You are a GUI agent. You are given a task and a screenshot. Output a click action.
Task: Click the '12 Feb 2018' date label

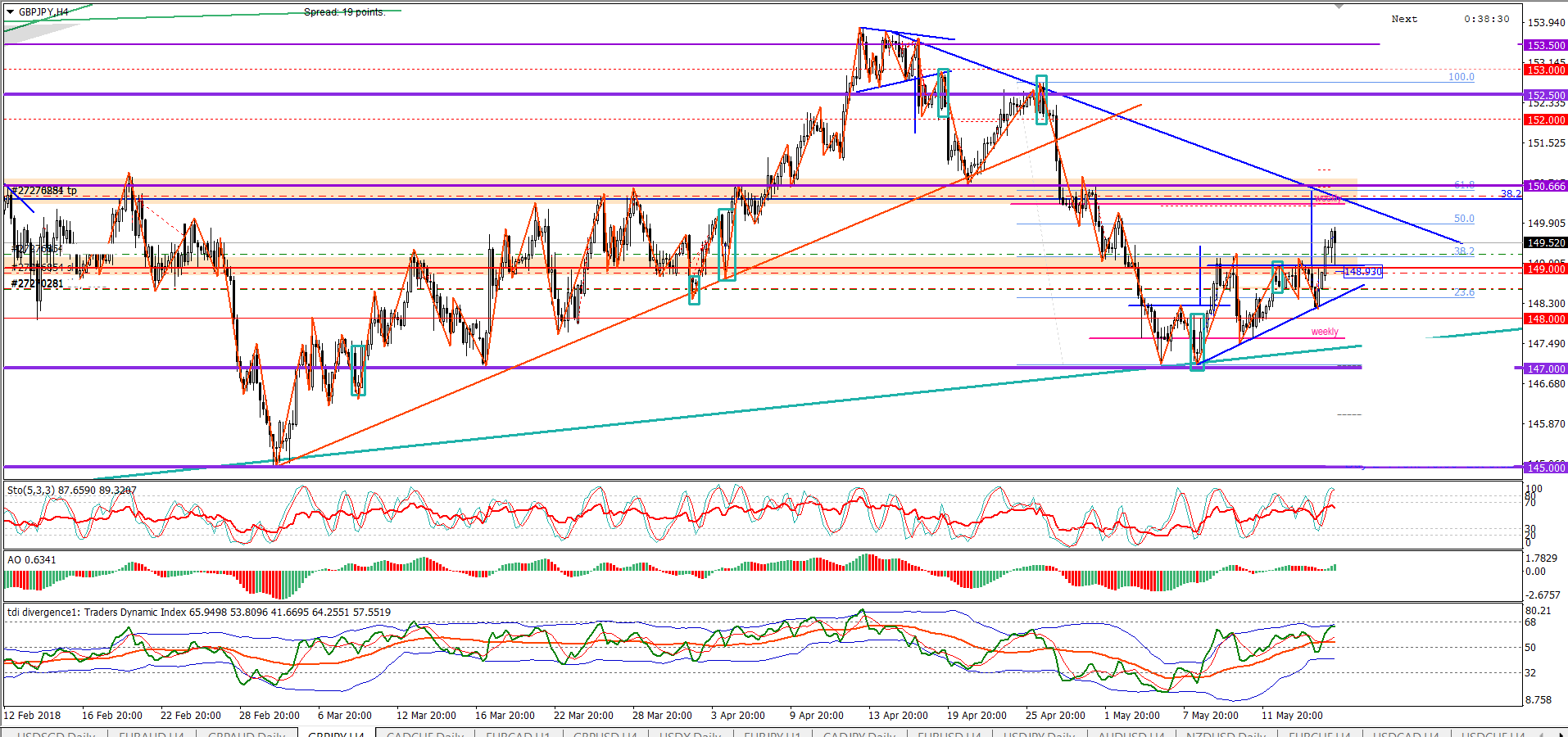click(33, 716)
